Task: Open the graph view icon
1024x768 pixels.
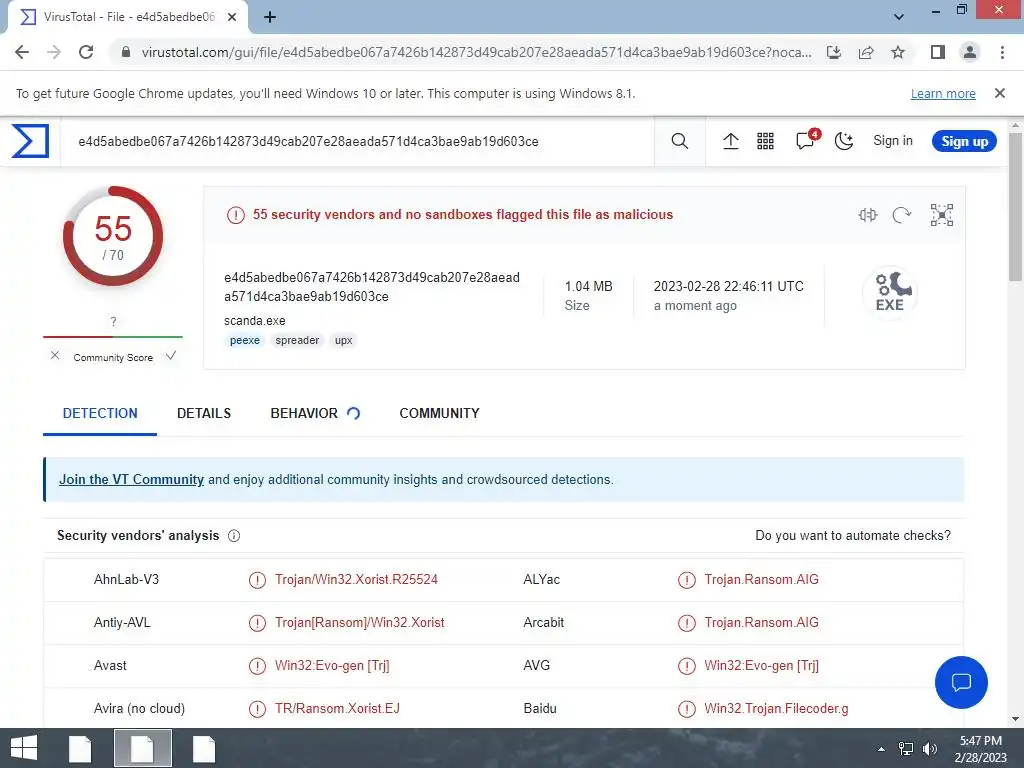Action: pos(942,215)
